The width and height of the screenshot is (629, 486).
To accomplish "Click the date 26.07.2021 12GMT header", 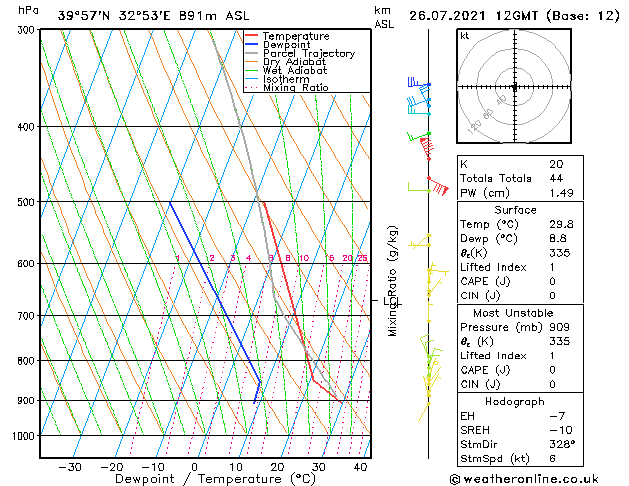I will (473, 16).
